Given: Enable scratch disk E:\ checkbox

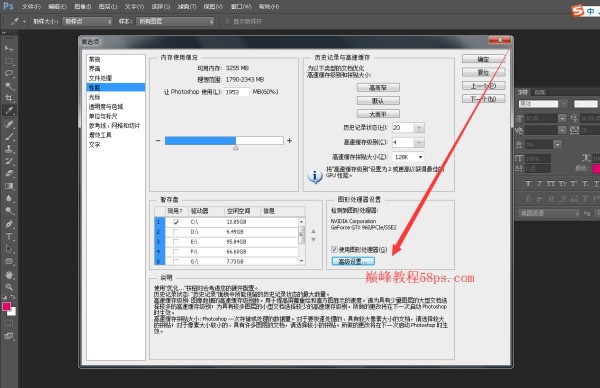Looking at the screenshot, I should tap(176, 242).
